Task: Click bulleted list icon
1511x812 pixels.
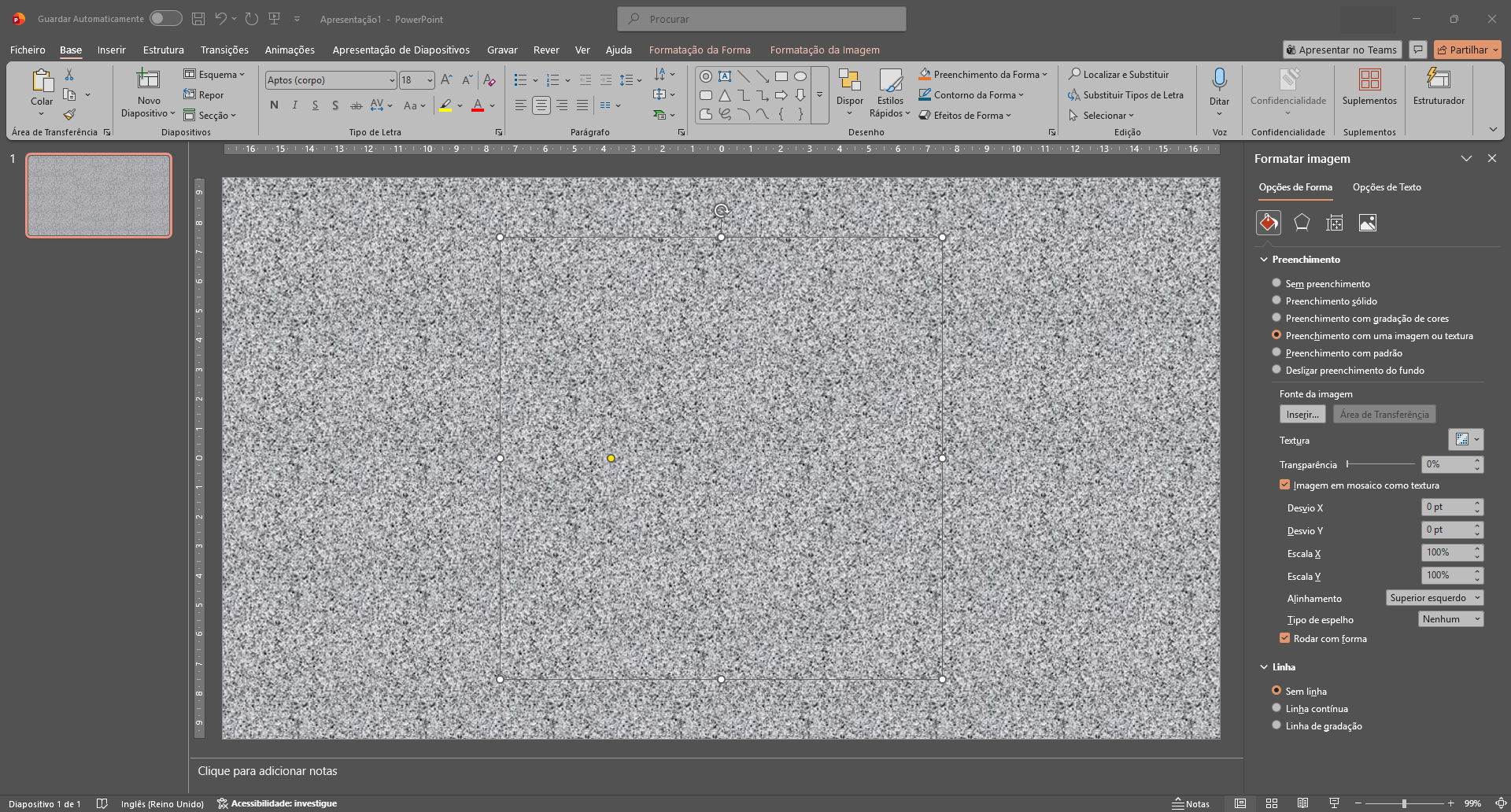Action: coord(520,80)
